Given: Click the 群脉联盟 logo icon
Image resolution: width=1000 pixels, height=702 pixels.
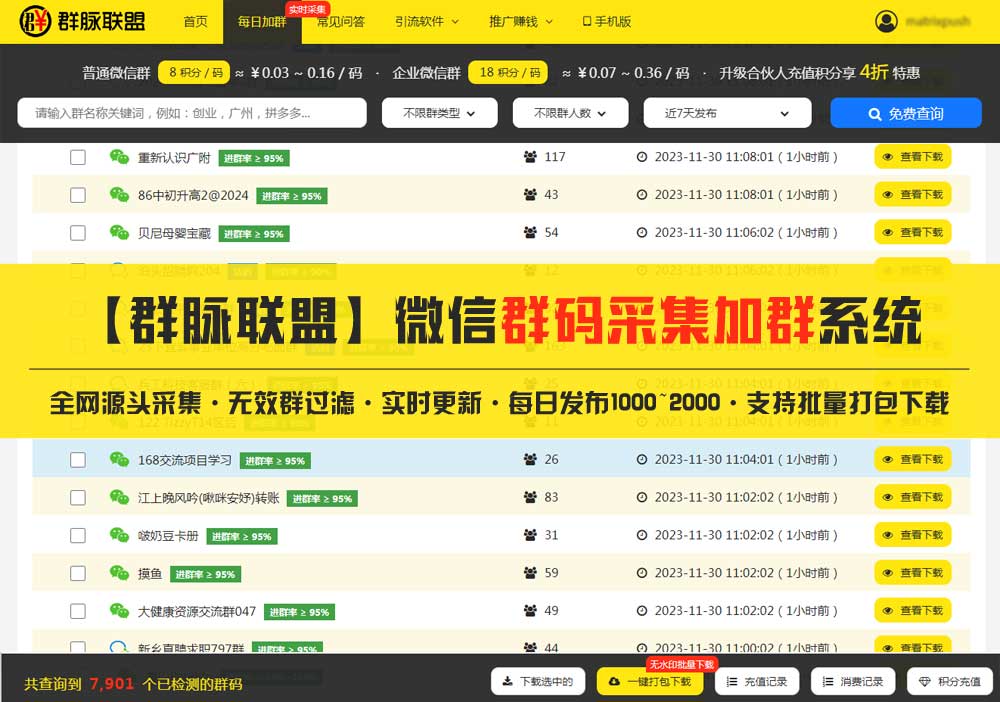Looking at the screenshot, I should click(36, 21).
